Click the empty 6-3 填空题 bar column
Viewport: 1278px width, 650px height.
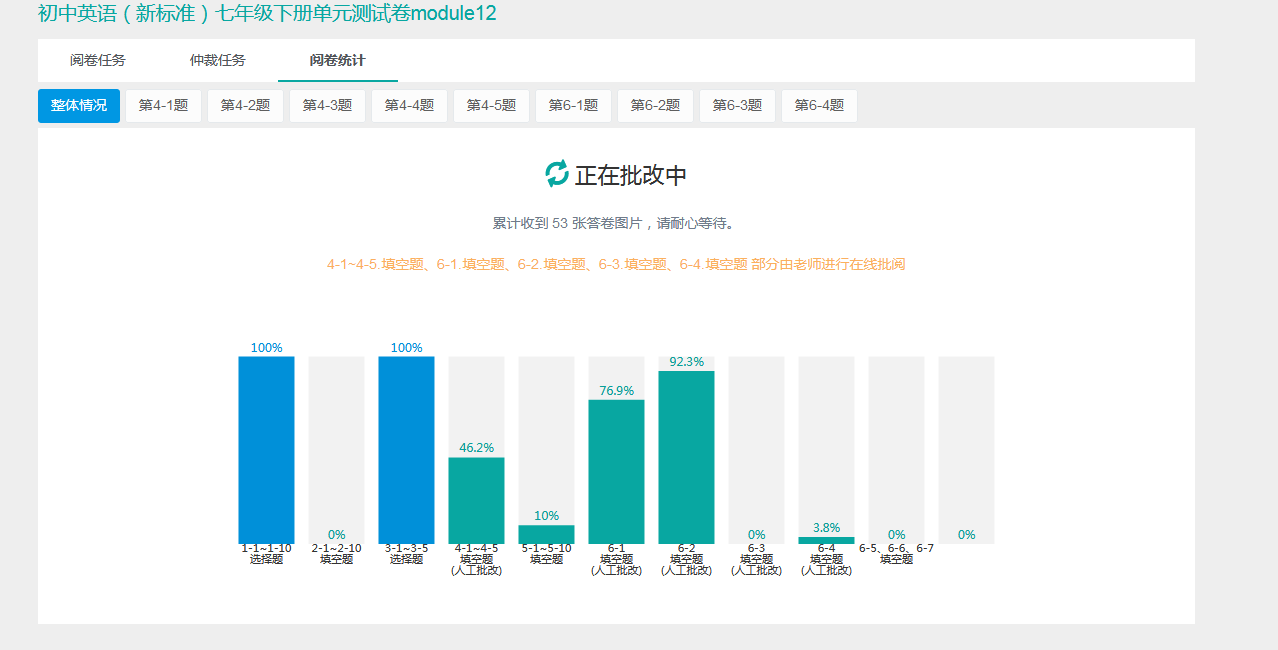pos(756,450)
